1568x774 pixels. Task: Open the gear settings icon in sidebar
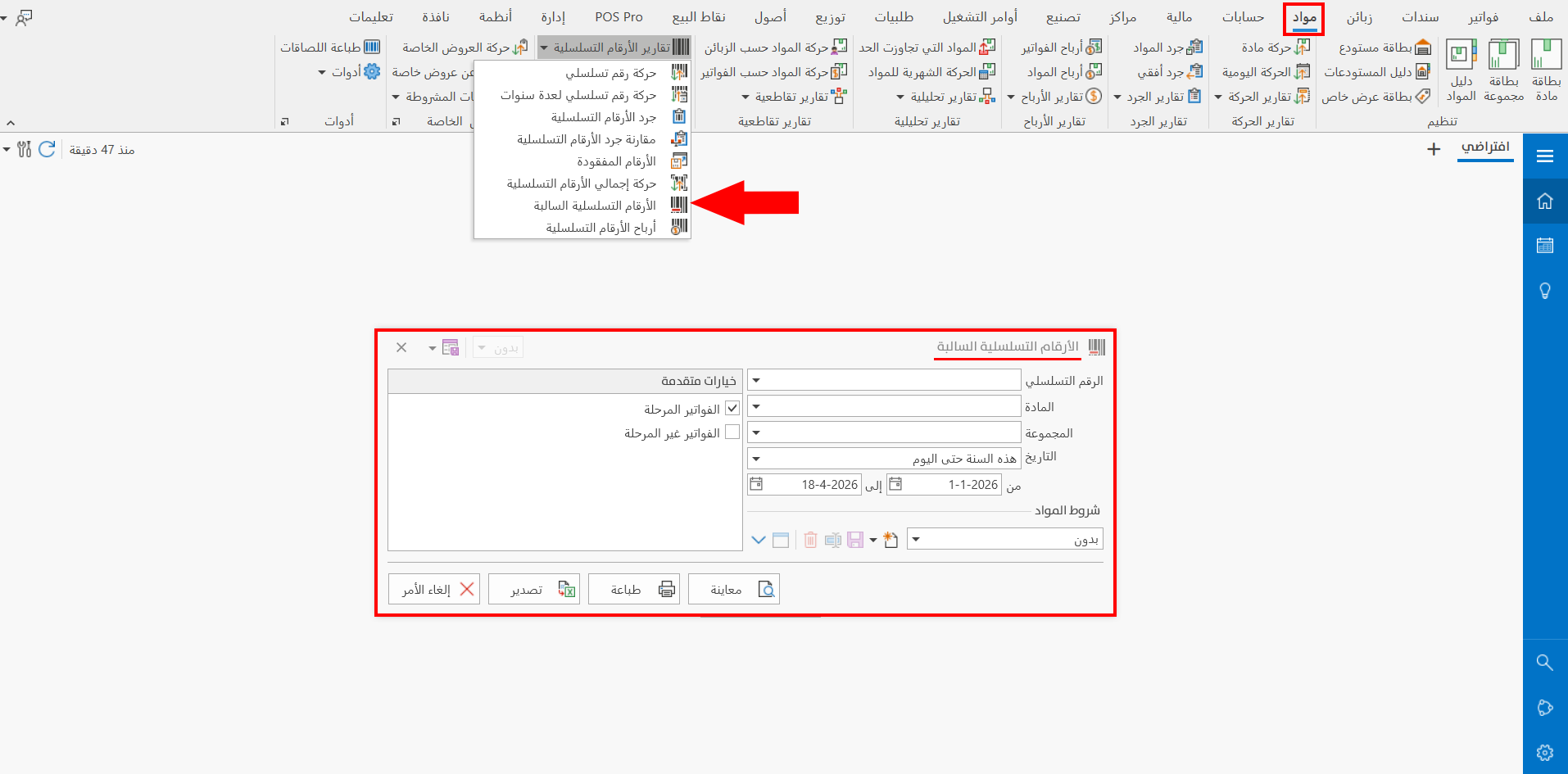[x=1545, y=752]
